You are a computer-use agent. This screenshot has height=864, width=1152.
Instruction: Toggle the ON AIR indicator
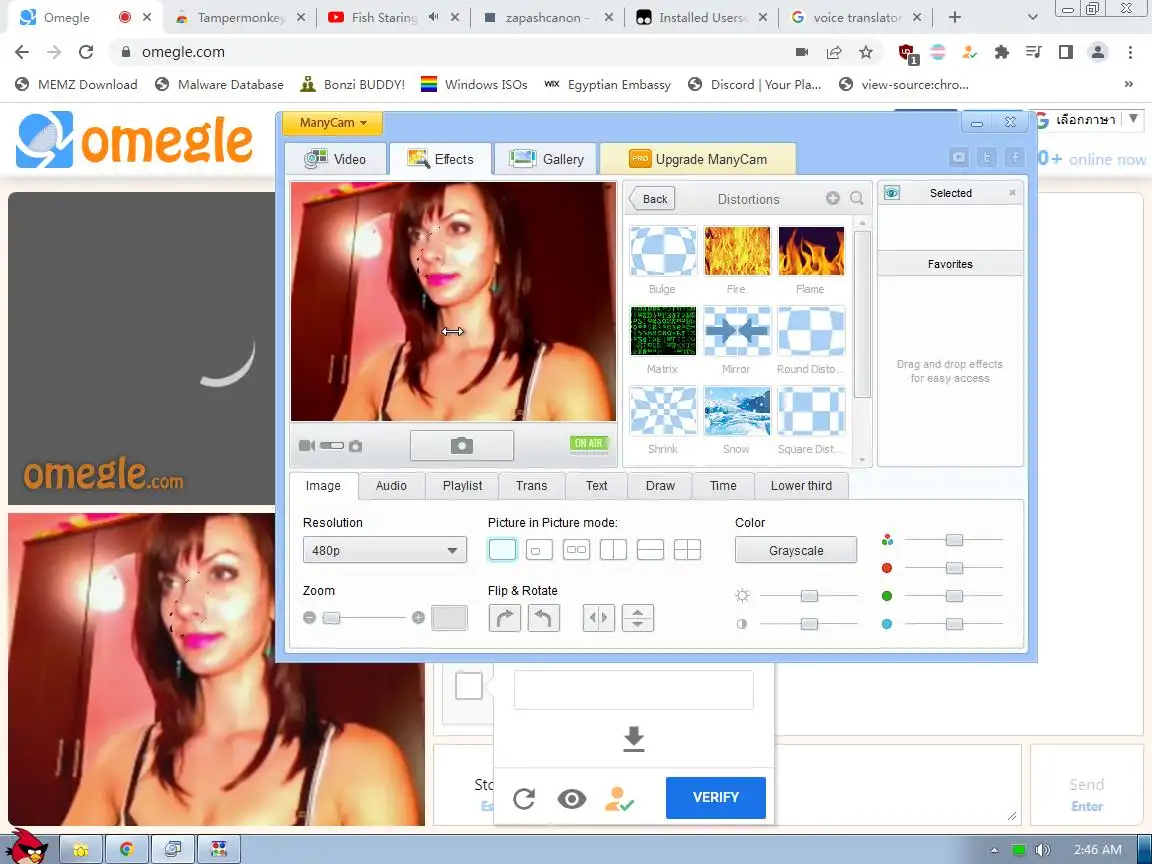click(589, 444)
